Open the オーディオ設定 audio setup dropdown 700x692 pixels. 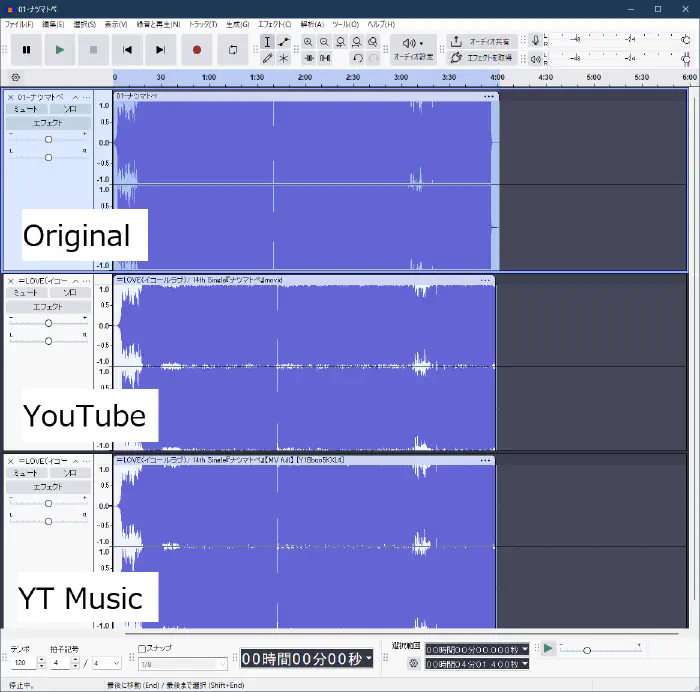[413, 50]
